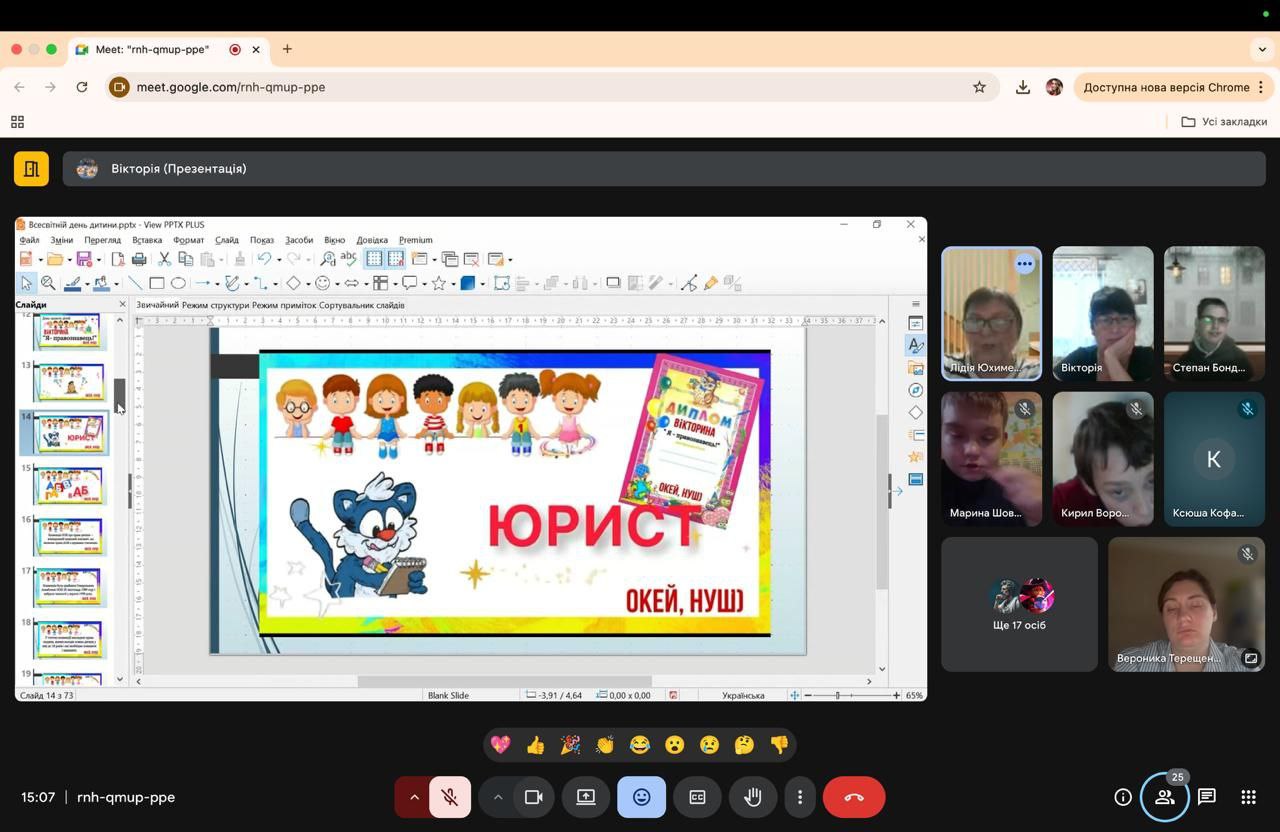
Task: Click the 'Доступна нова версія Chrome' button
Action: point(1166,87)
